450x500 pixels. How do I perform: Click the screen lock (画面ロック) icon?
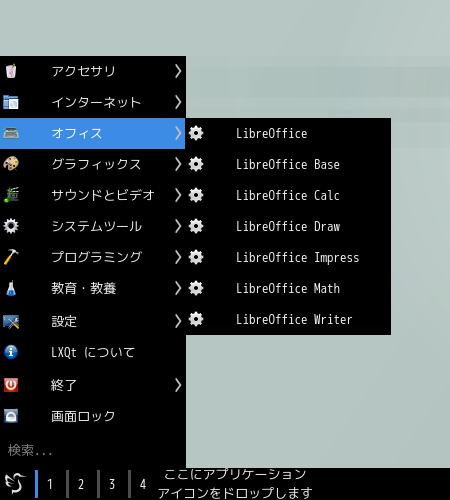point(11,416)
